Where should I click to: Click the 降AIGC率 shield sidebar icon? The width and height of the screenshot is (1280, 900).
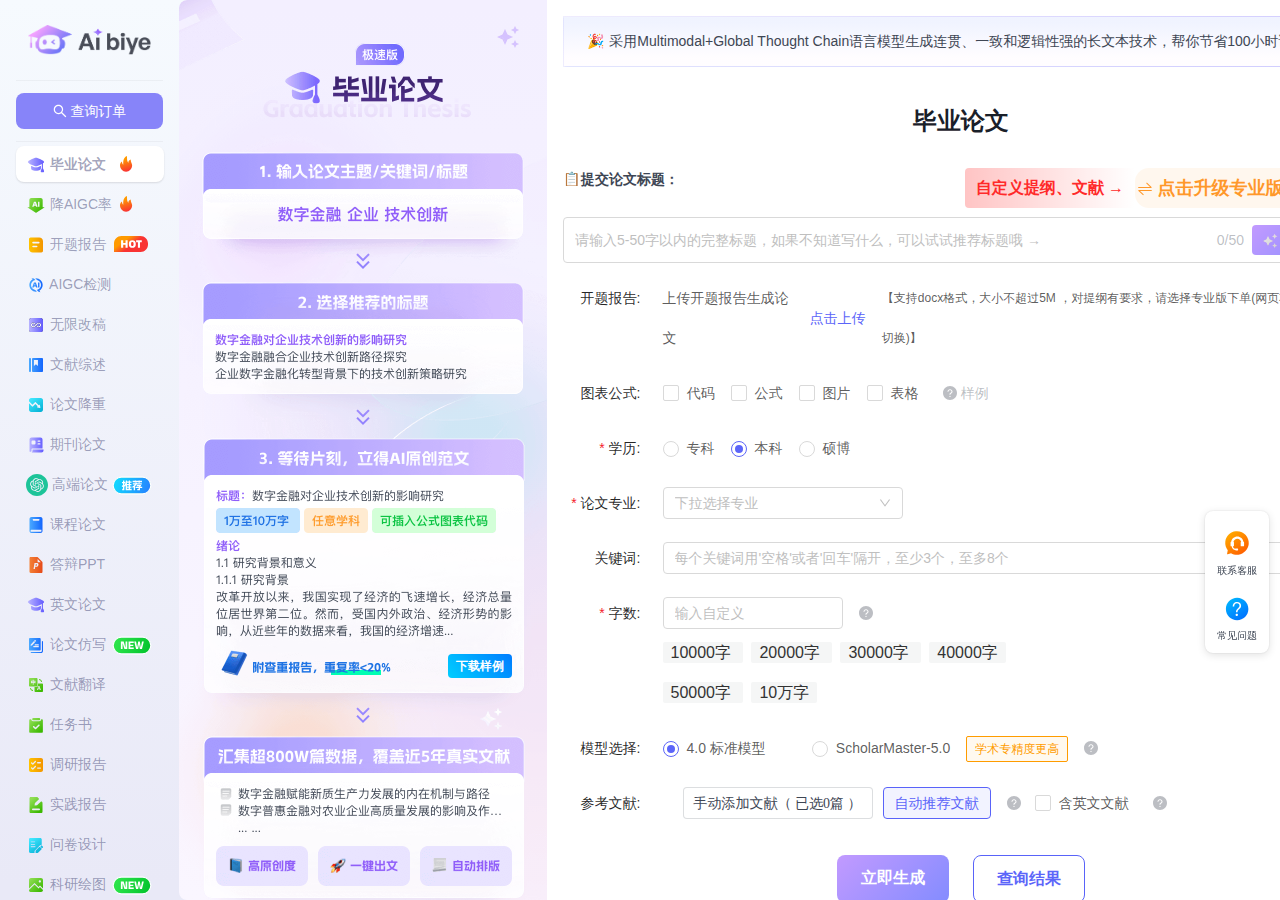36,204
